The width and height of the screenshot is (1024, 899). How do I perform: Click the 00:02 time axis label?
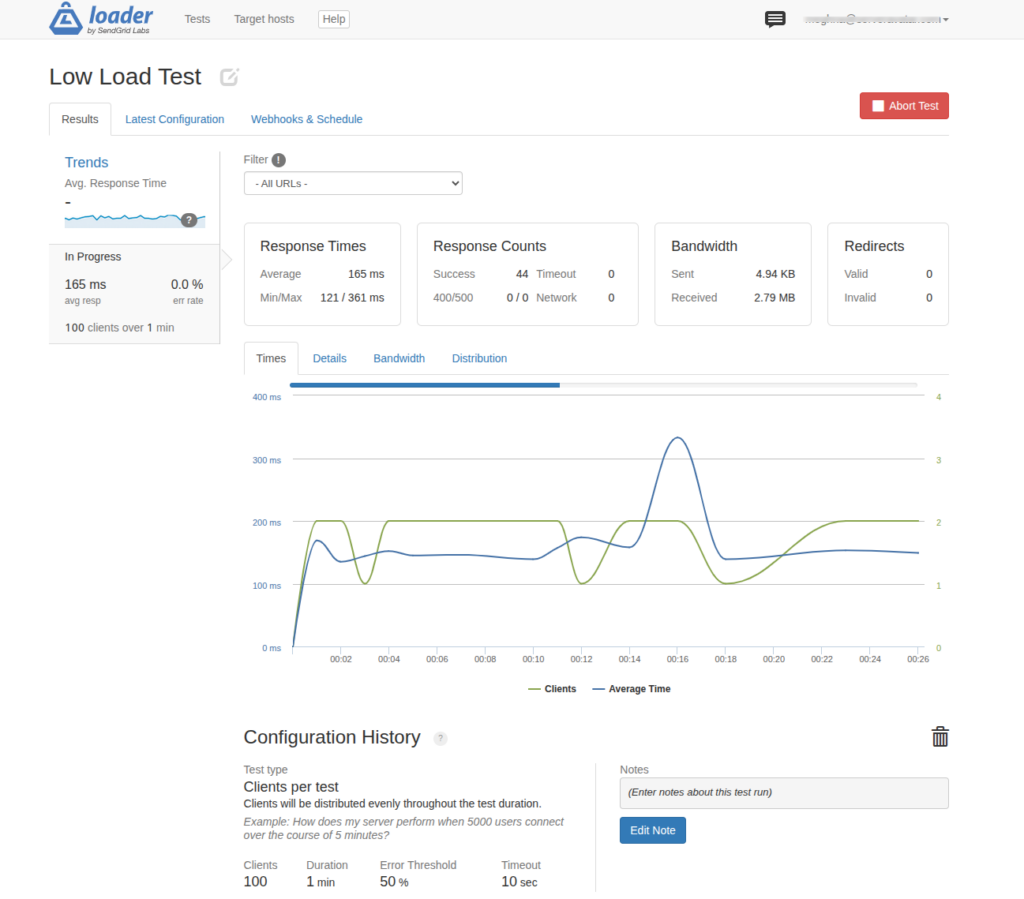point(340,659)
